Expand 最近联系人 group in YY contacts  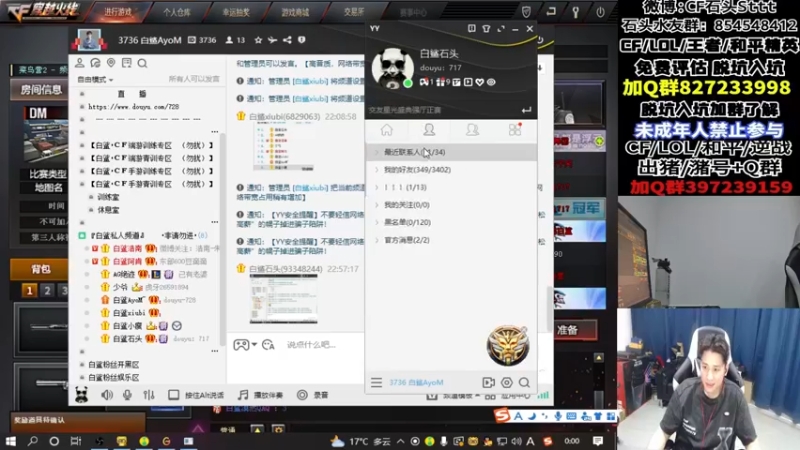click(x=451, y=152)
